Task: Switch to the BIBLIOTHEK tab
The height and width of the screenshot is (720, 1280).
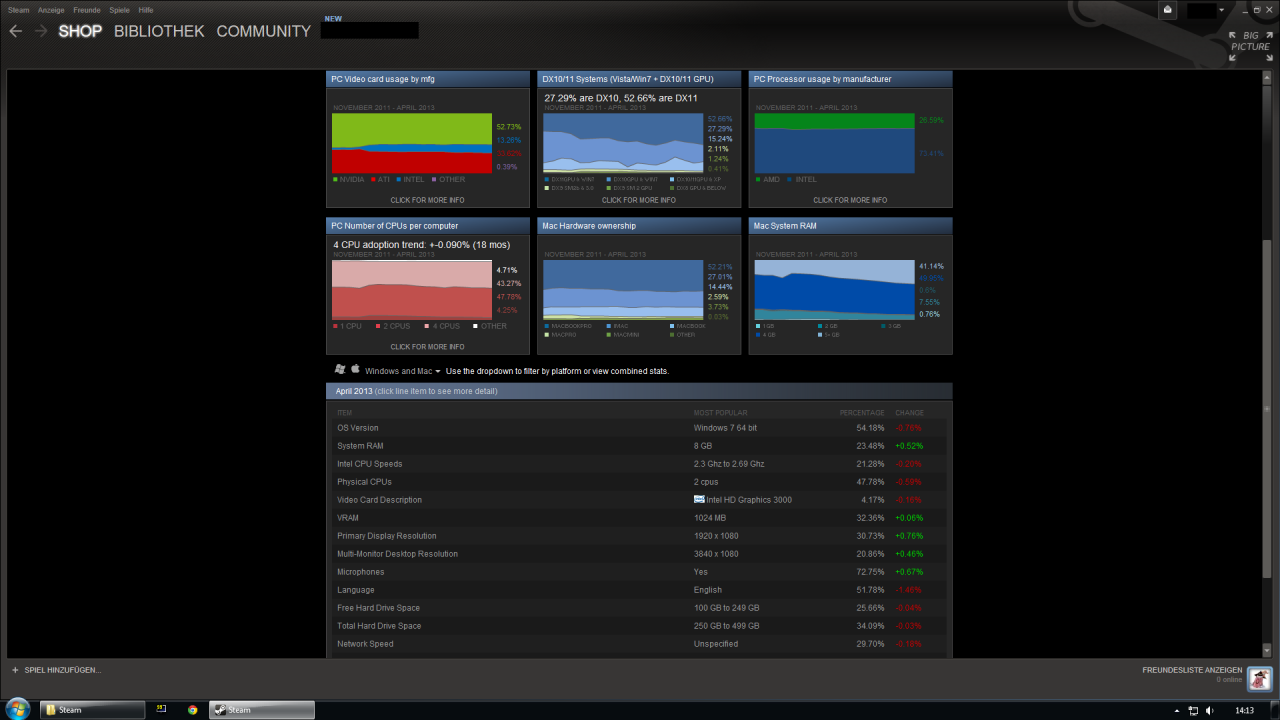Action: pos(159,31)
